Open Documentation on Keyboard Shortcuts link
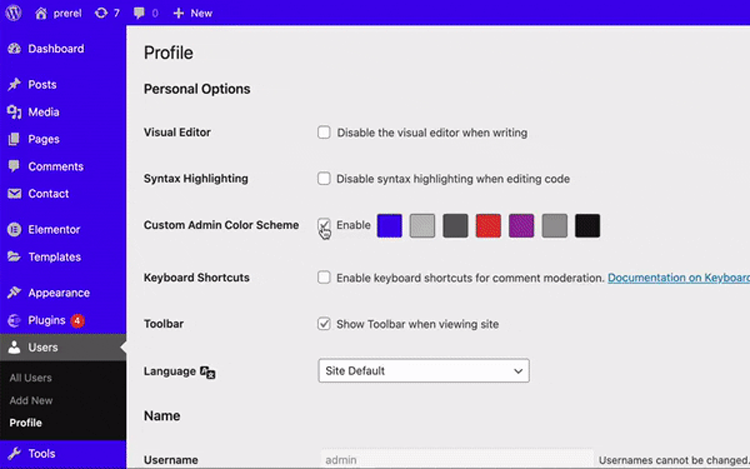This screenshot has height=469, width=750. click(x=678, y=278)
